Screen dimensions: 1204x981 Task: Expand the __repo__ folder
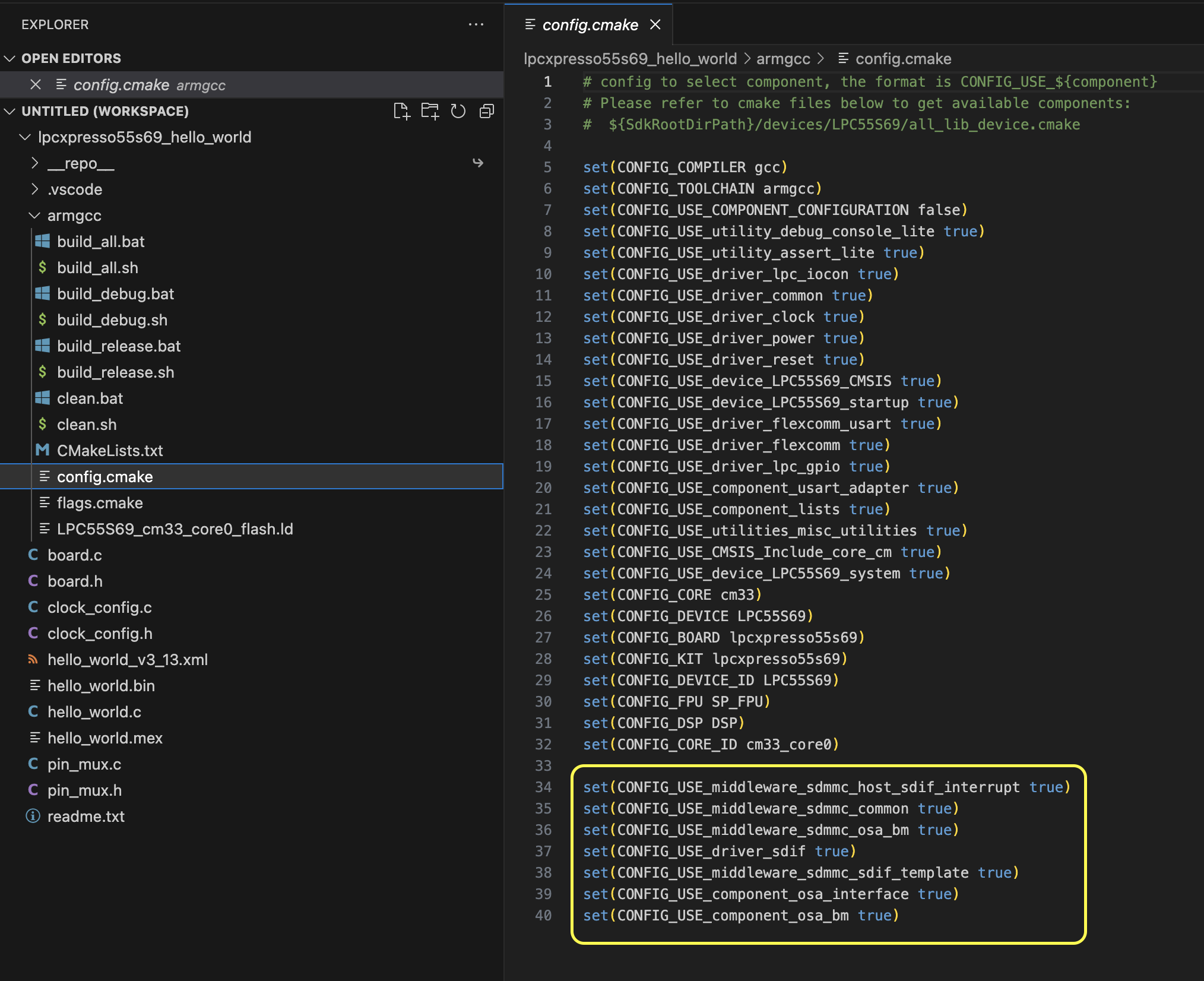click(x=35, y=163)
